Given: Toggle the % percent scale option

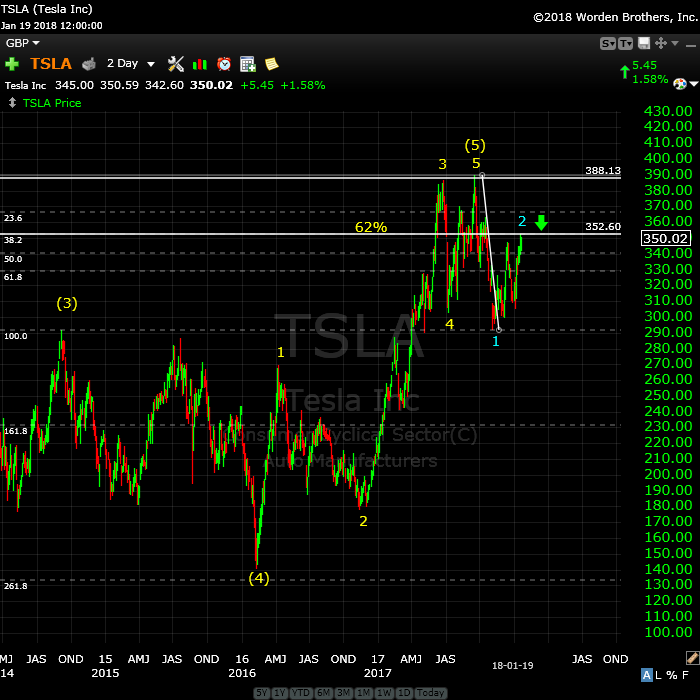Looking at the screenshot, I should 671,675.
